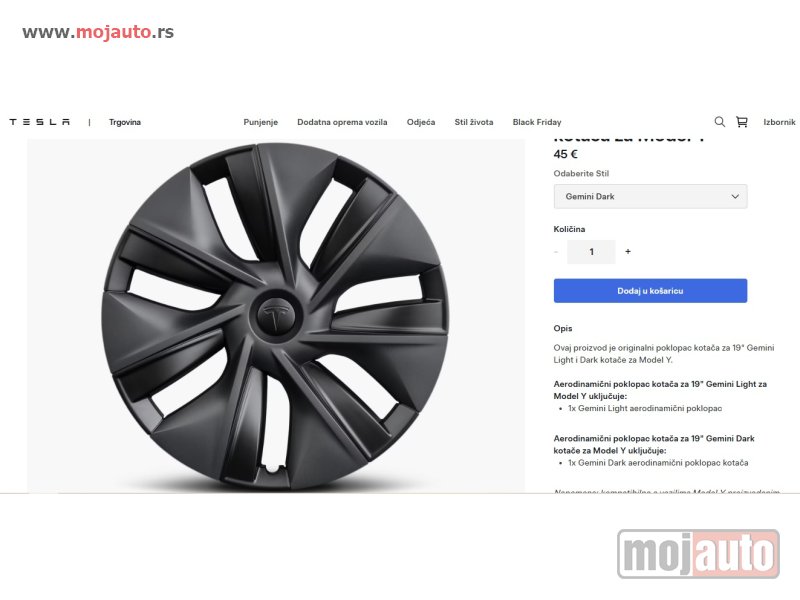Image resolution: width=800 pixels, height=600 pixels.
Task: Click the www.mojauto.rs website link
Action: 98,32
